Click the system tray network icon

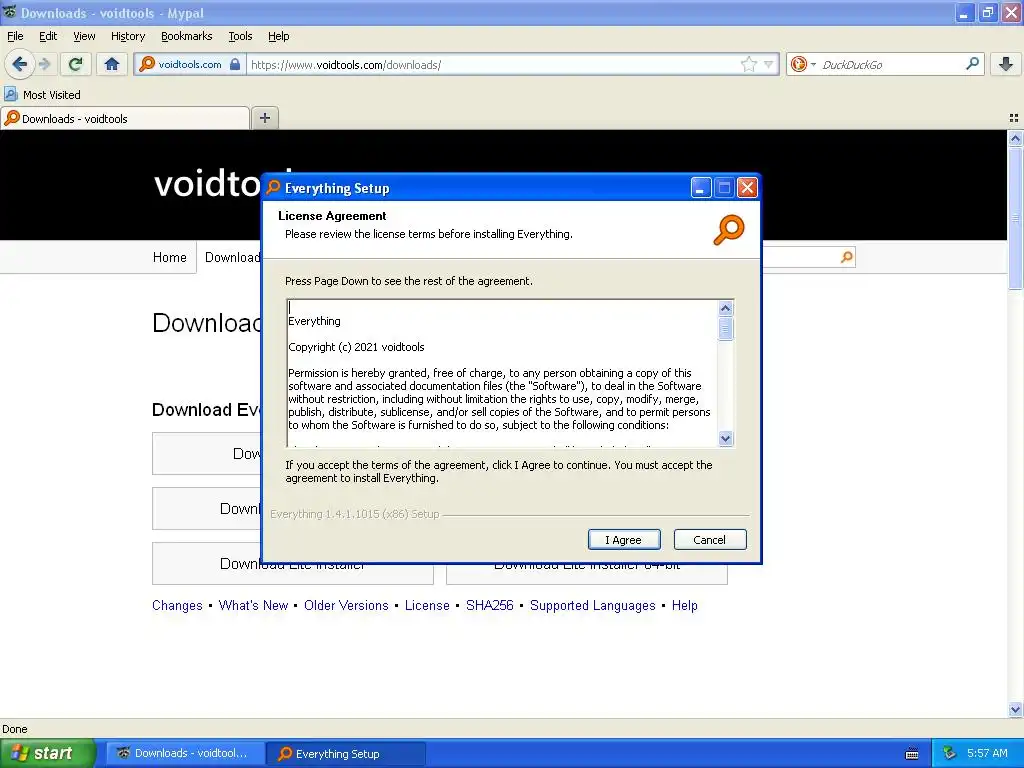(x=950, y=753)
